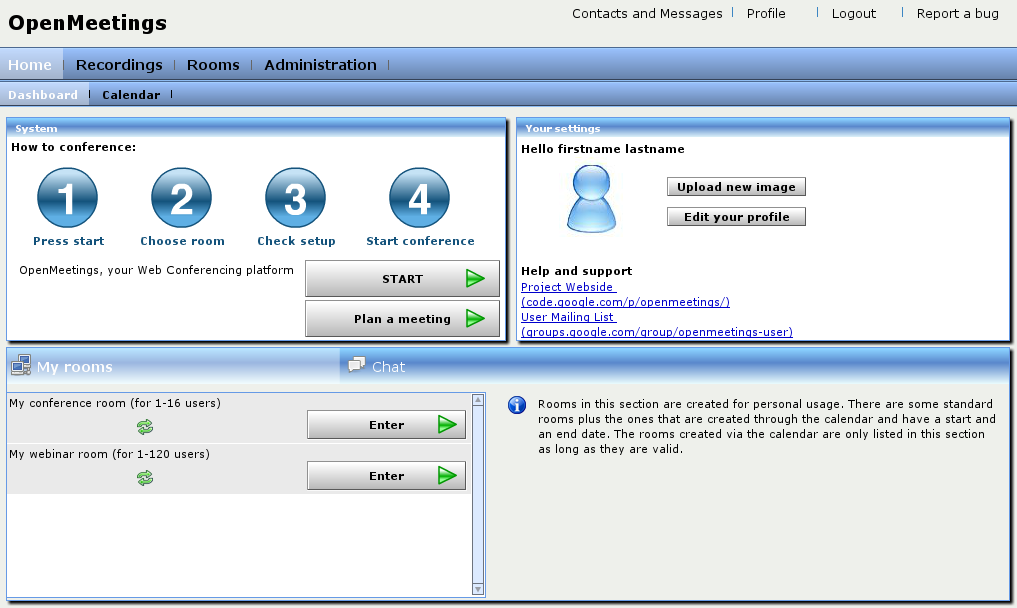Switch to the My rooms tab
This screenshot has height=608, width=1017.
tap(173, 366)
